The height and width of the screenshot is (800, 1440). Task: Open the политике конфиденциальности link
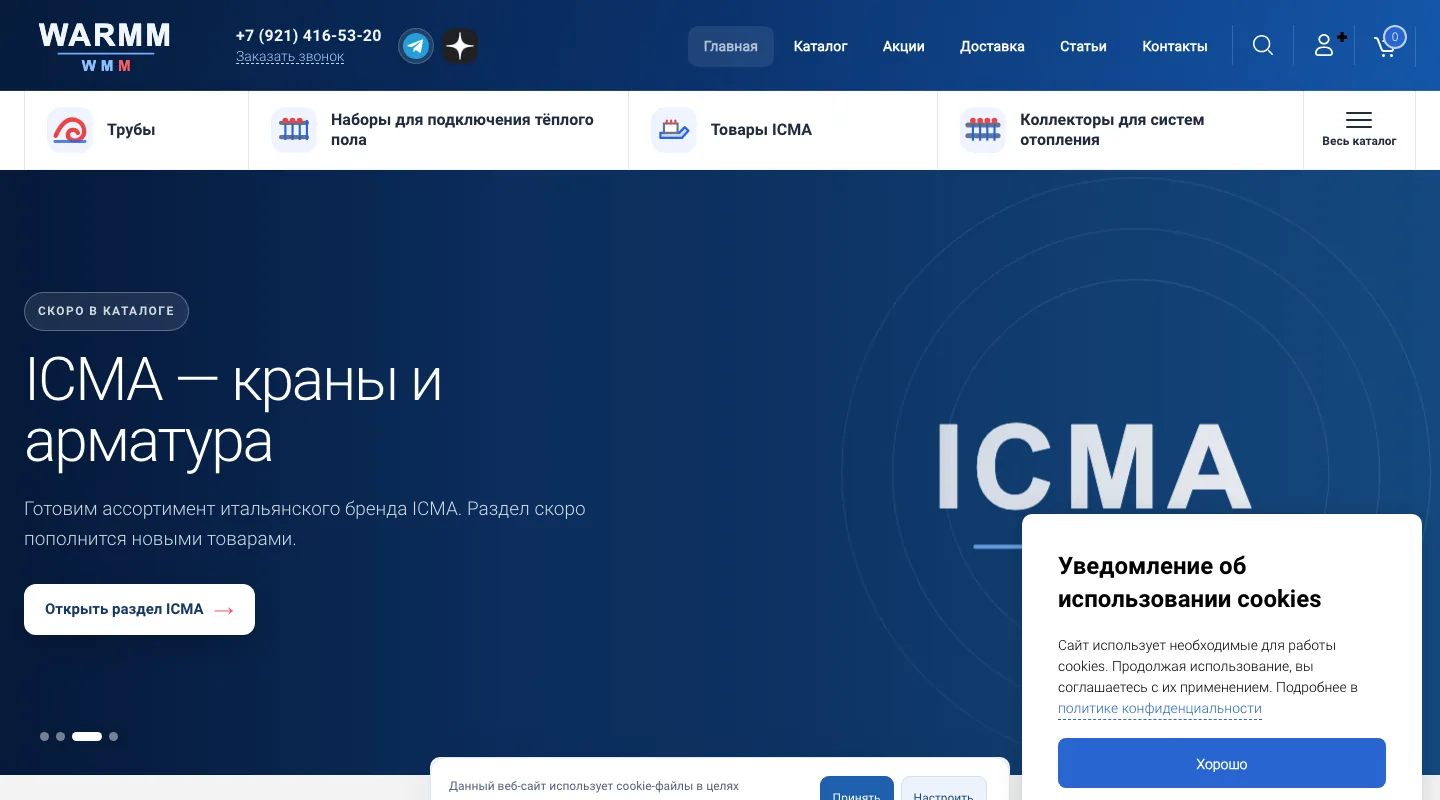1160,709
